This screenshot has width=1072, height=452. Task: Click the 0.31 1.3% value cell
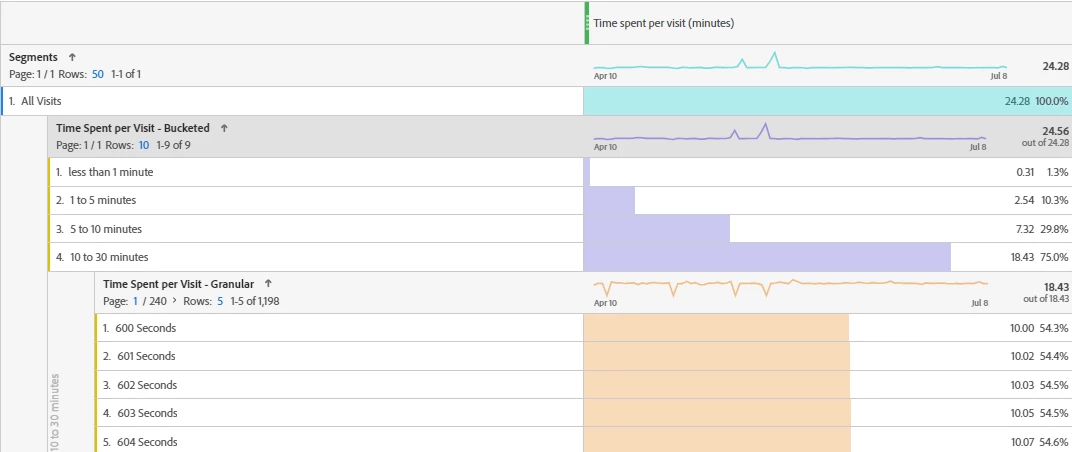point(827,172)
